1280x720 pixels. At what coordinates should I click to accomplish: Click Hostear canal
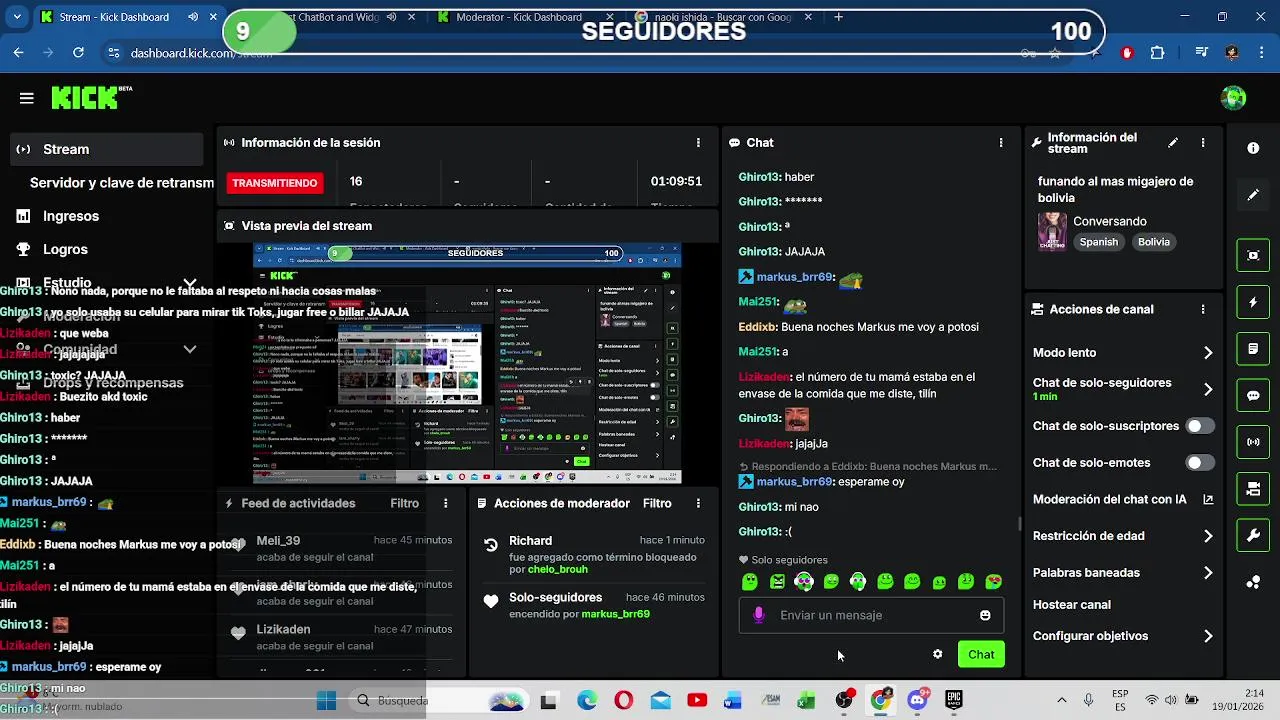coord(1072,605)
